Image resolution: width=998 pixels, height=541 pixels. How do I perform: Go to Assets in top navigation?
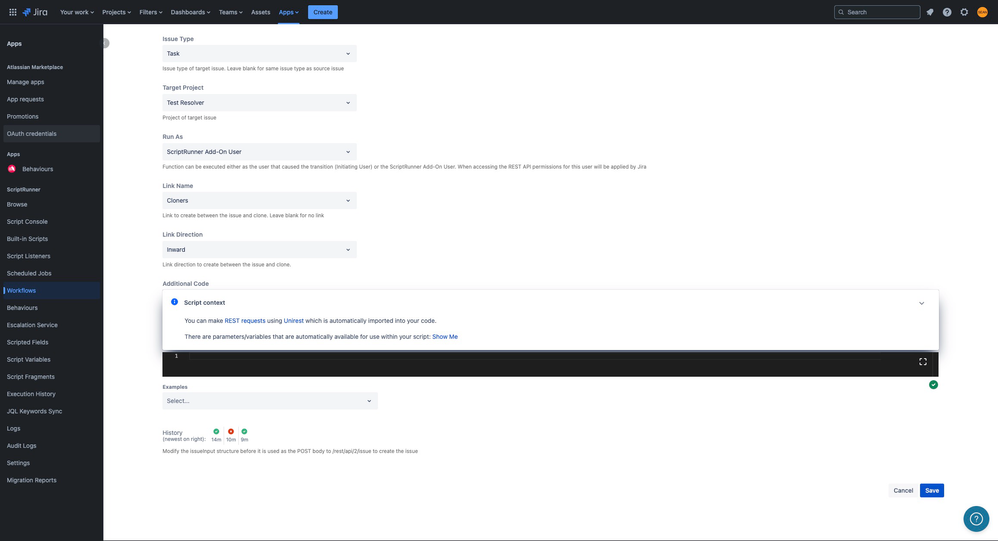coord(260,12)
